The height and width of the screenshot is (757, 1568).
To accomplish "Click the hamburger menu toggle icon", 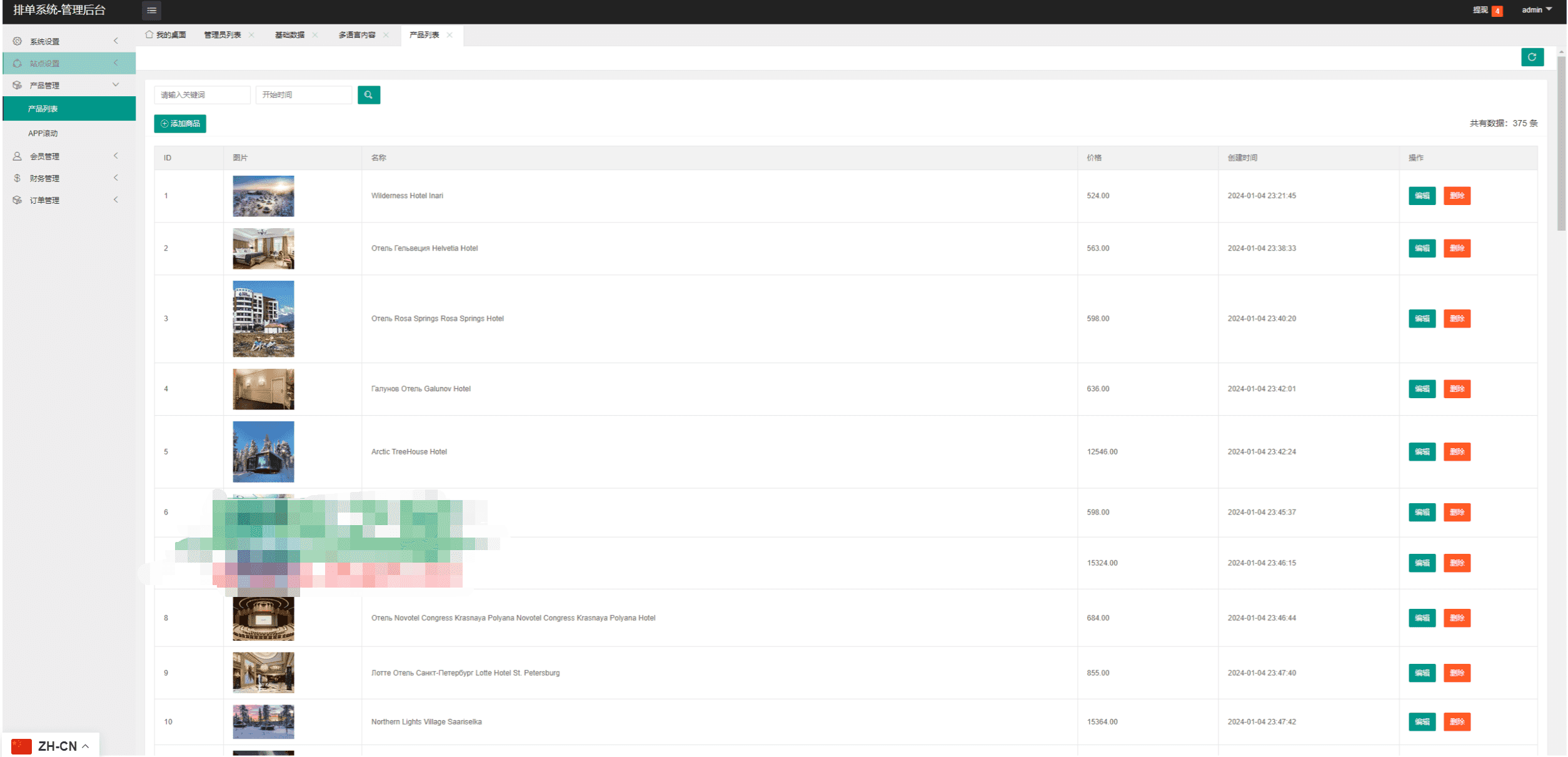I will click(x=151, y=11).
